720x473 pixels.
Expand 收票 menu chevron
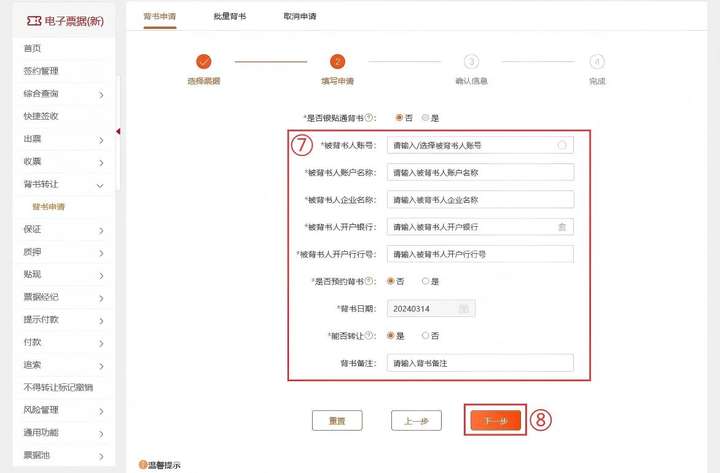coord(101,163)
